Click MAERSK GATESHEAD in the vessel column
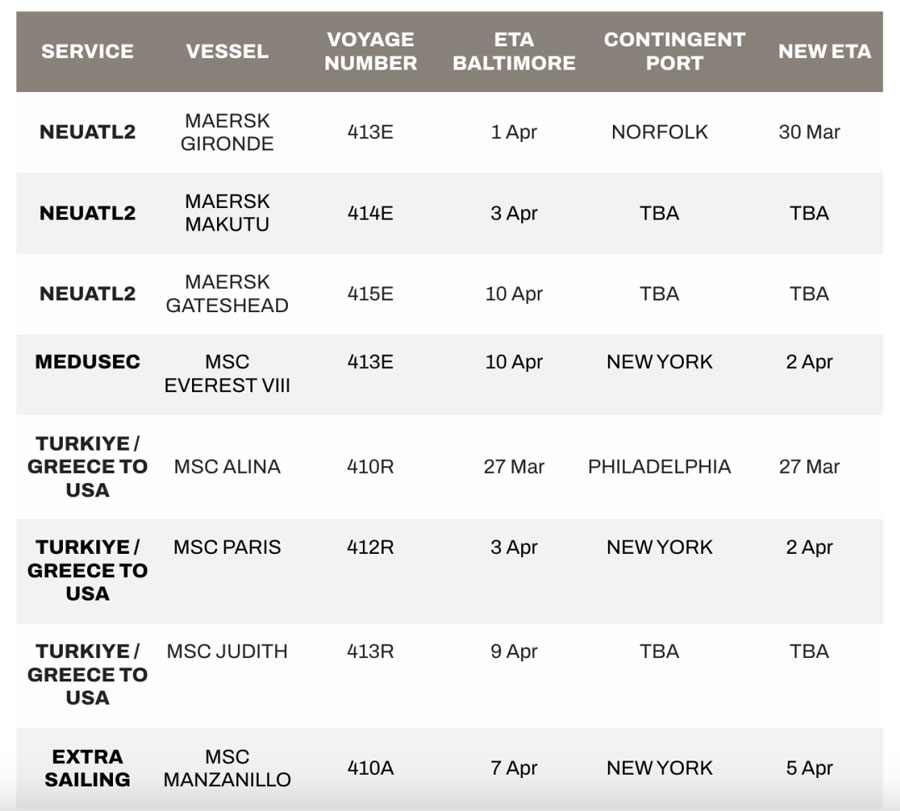The width and height of the screenshot is (900, 811). point(227,294)
